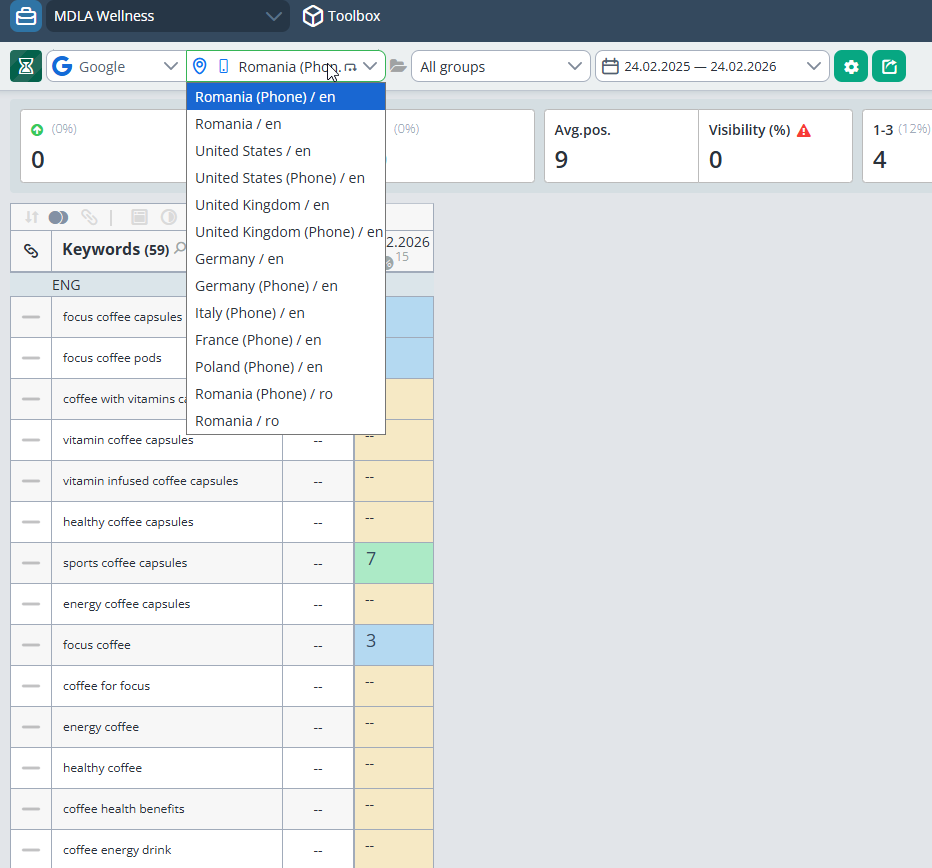932x868 pixels.
Task: Click keyword 'sports coffee capsules'
Action: [x=125, y=563]
